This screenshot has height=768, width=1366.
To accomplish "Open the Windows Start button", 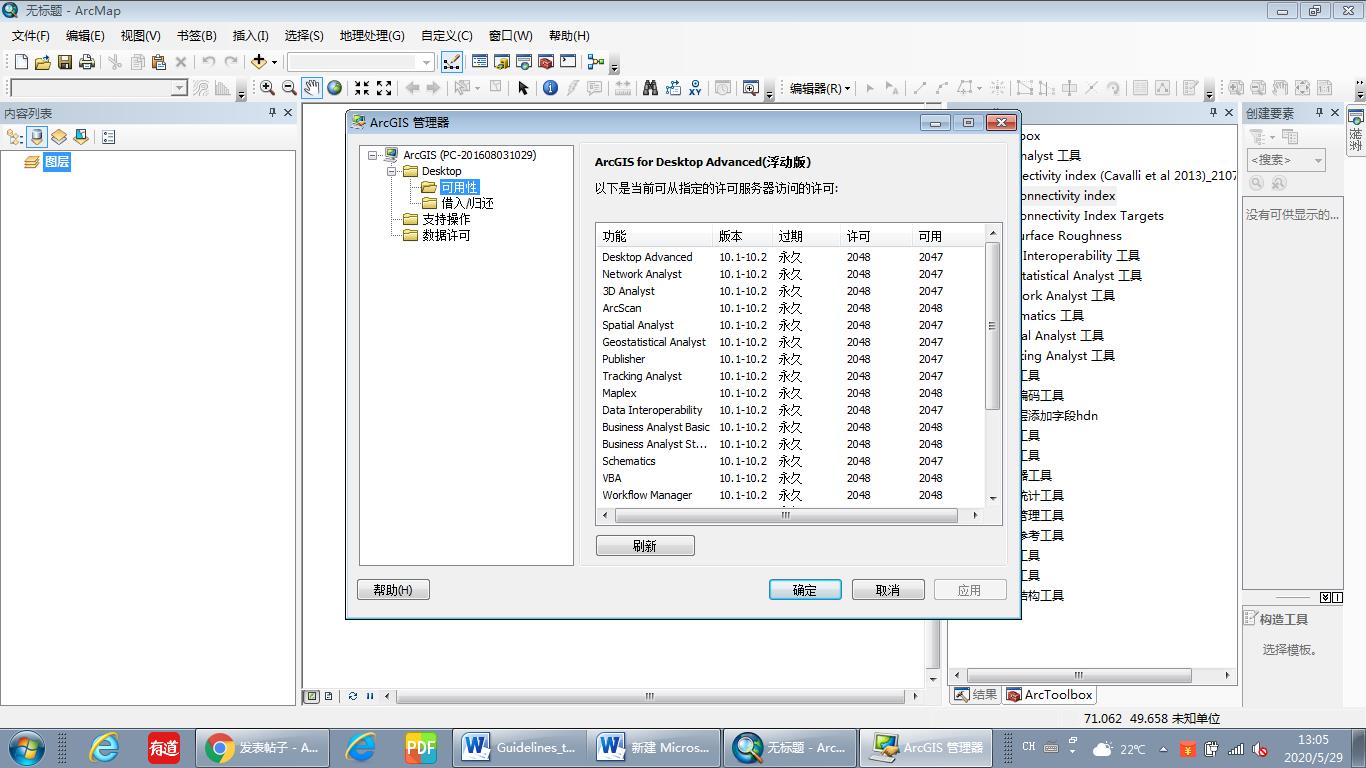I will click(27, 747).
